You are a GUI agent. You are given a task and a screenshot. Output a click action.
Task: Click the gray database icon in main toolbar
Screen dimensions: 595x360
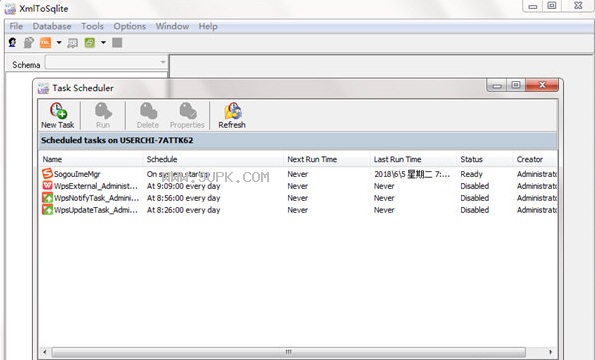[x=28, y=42]
